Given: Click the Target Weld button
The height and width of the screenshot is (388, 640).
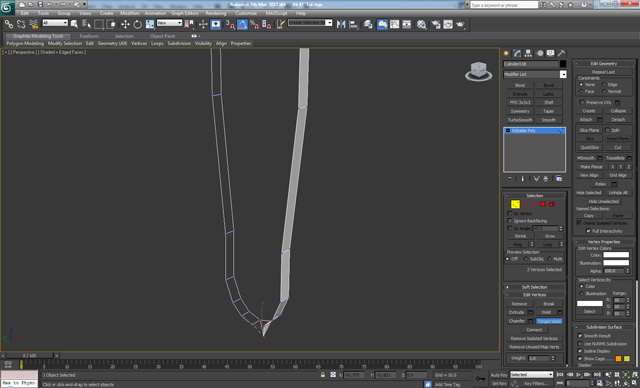Looking at the screenshot, I should 549,321.
